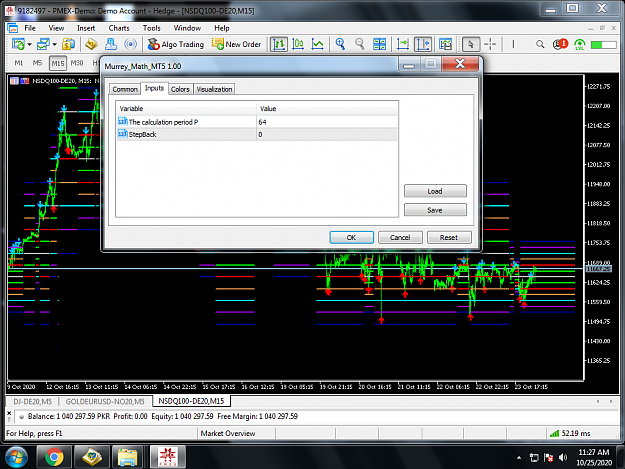The image size is (625, 469).
Task: Open the Windows Start button
Action: pyautogui.click(x=16, y=457)
